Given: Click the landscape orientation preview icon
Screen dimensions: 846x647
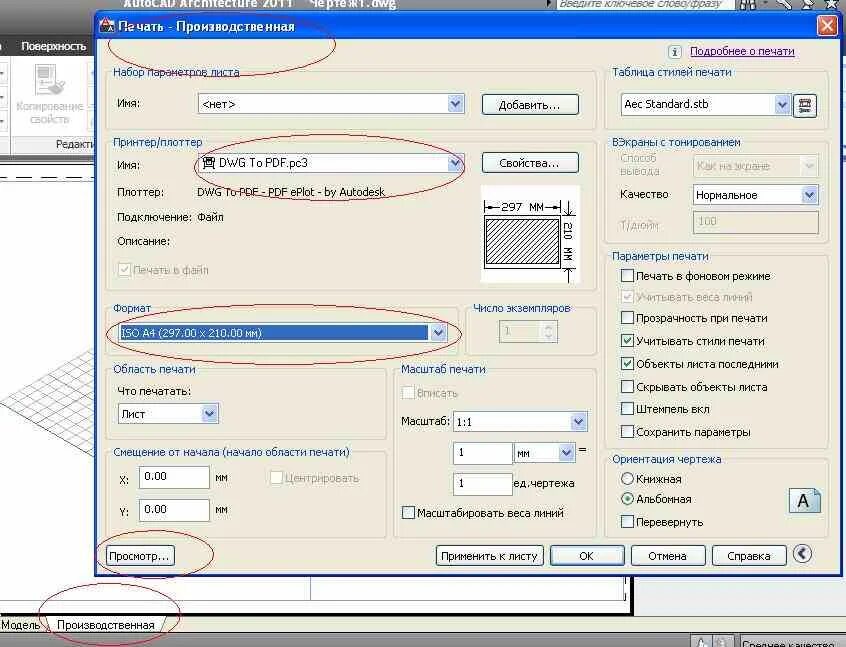Looking at the screenshot, I should (804, 501).
